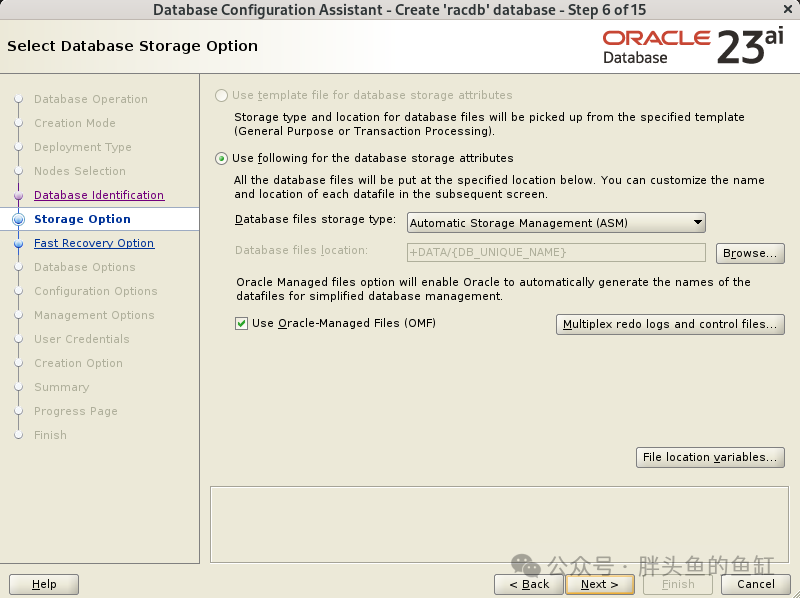Click the Database Operation step label
Viewport: 800px width, 598px height.
[x=91, y=99]
